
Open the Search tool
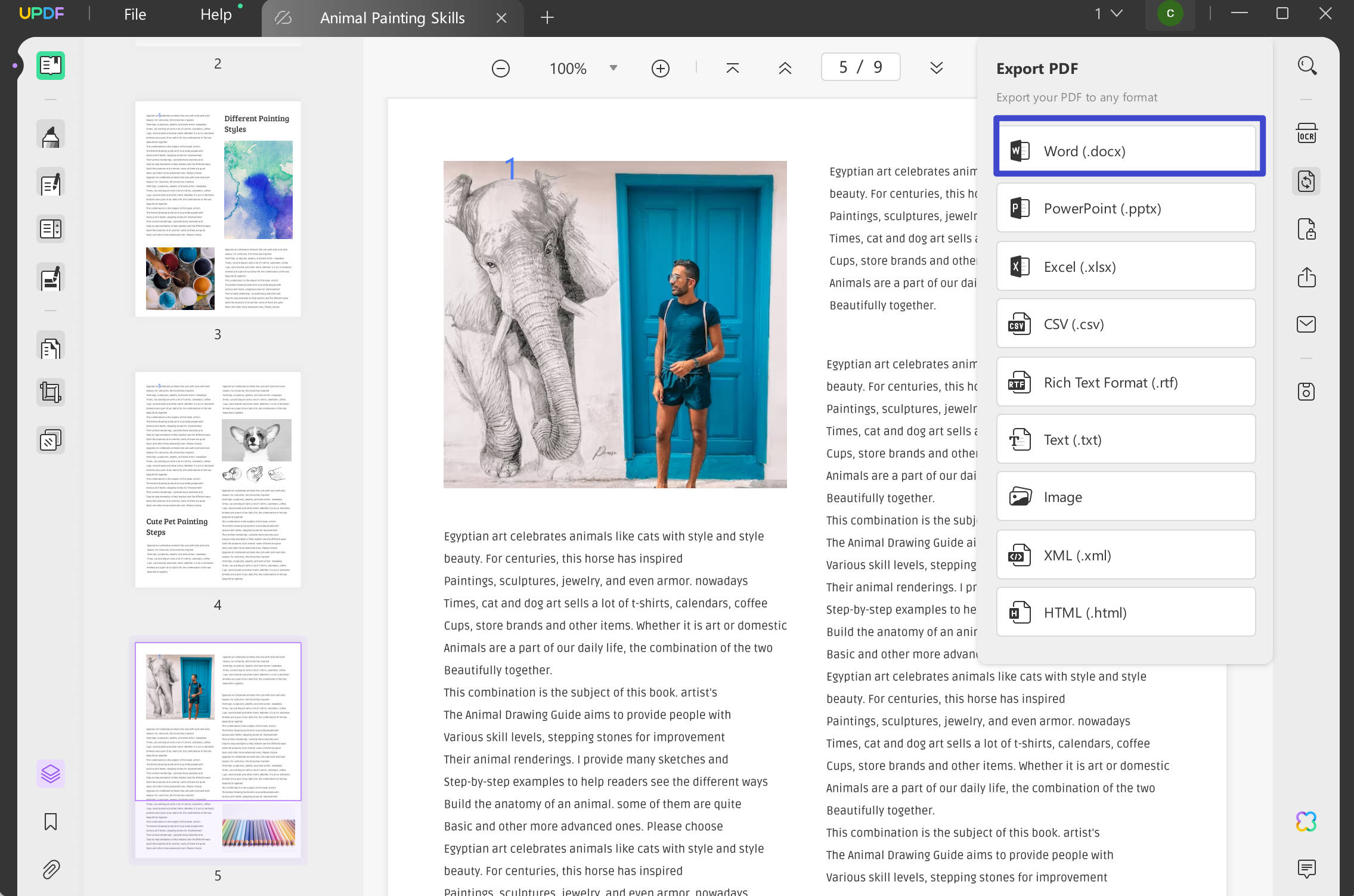pos(1306,66)
